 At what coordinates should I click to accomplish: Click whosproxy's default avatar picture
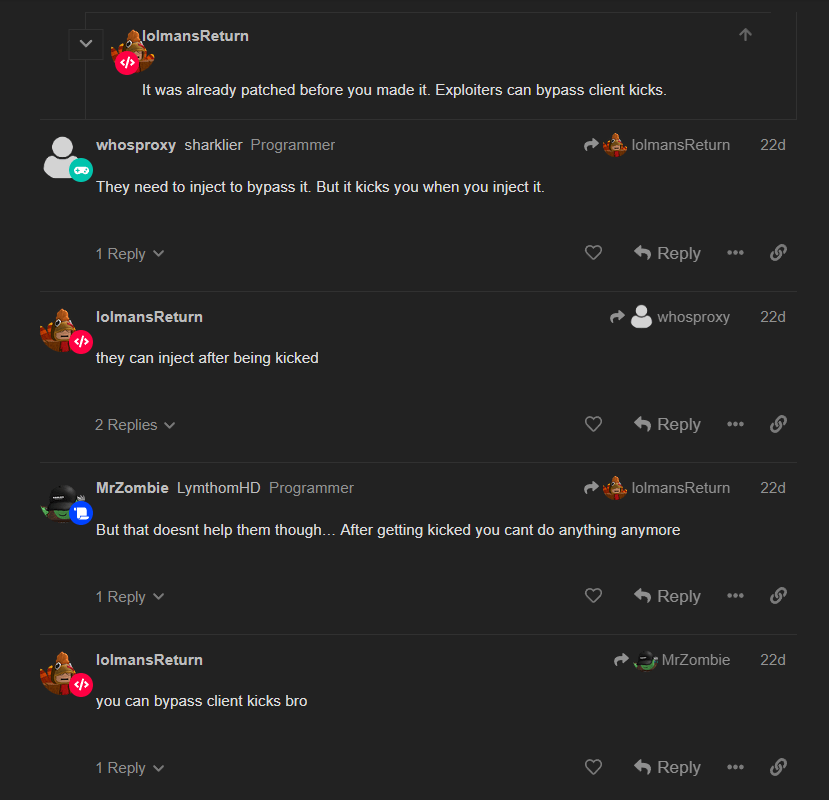(x=62, y=158)
